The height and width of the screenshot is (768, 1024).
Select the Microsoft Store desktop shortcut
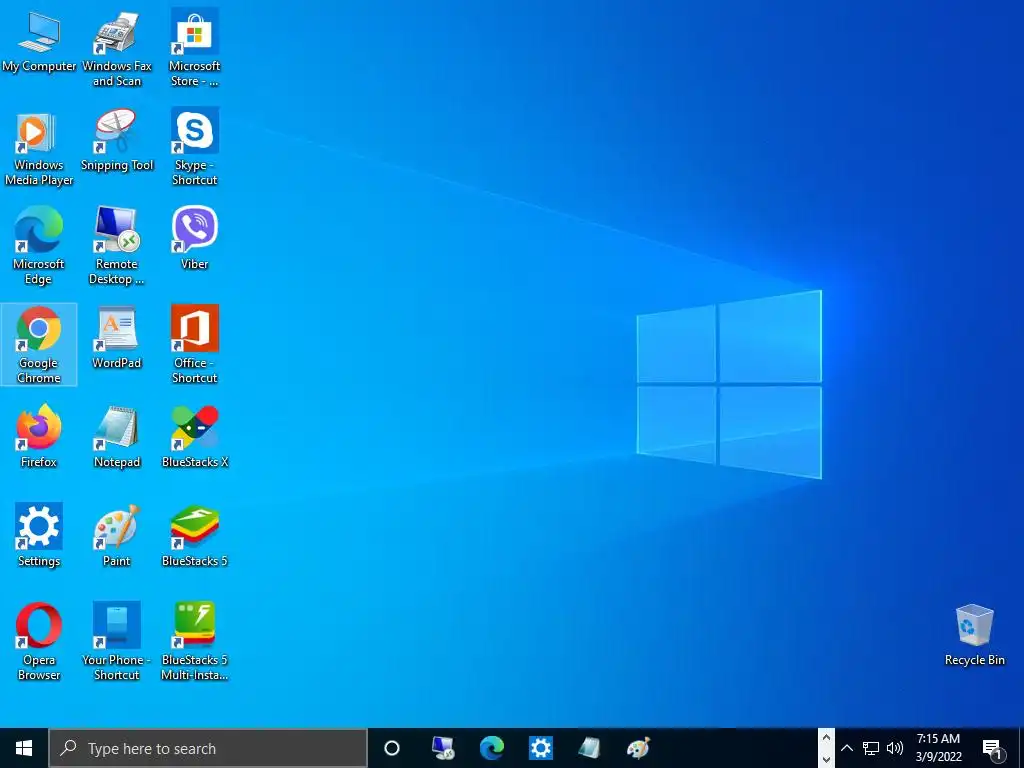tap(195, 48)
